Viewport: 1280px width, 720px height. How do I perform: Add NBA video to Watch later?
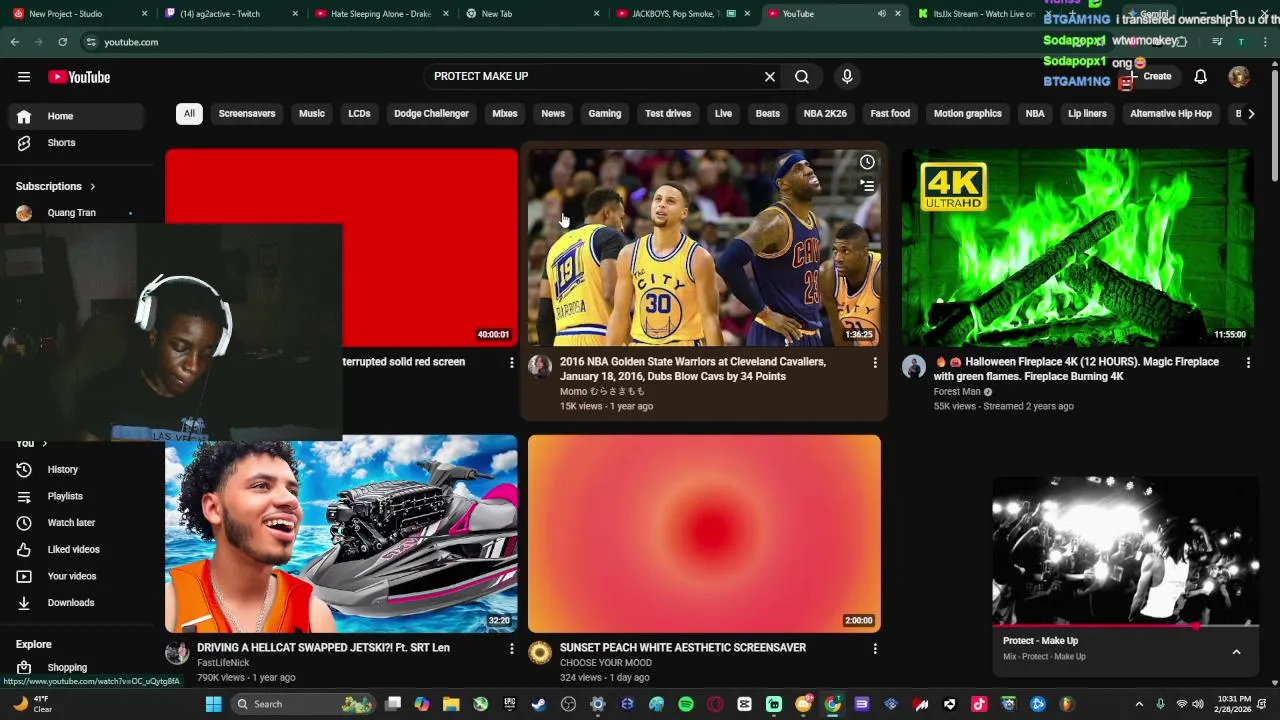click(867, 162)
